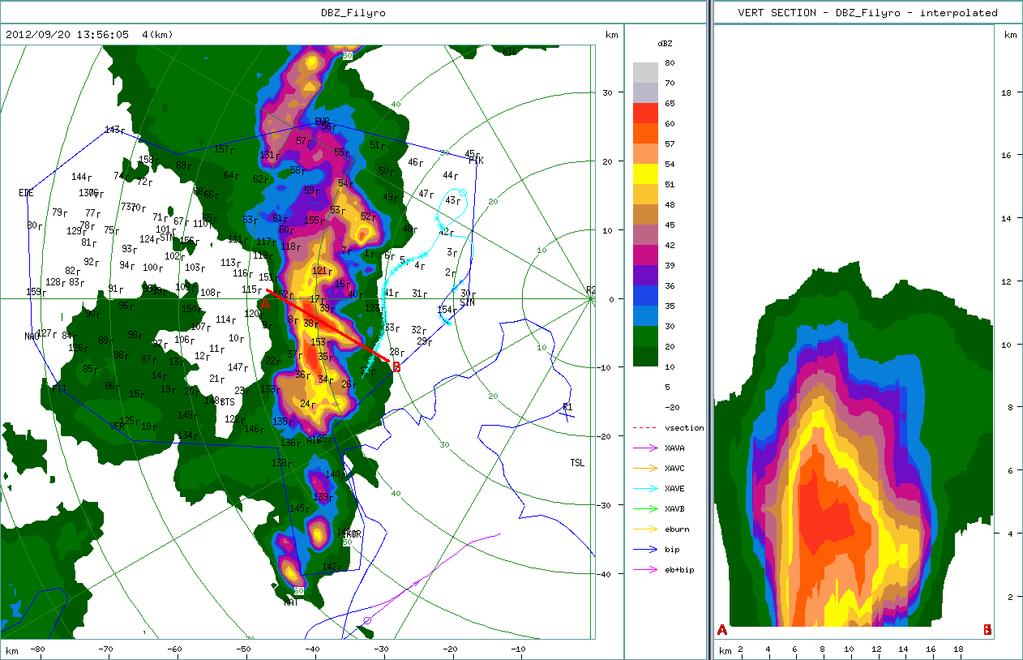1023x660 pixels.
Task: Click the DBZ_Filyro panel title
Action: click(x=353, y=12)
